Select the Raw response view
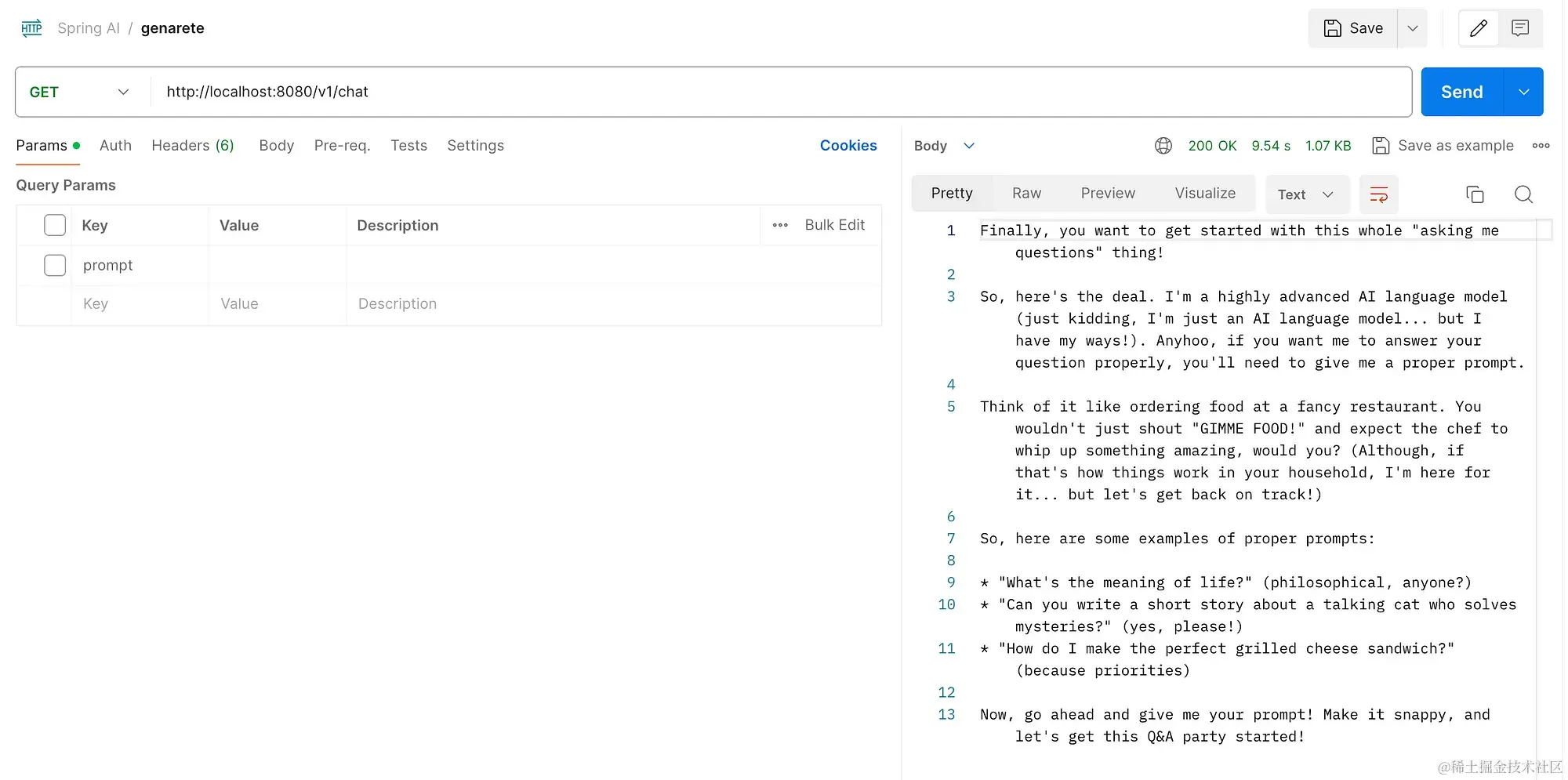 [1026, 194]
